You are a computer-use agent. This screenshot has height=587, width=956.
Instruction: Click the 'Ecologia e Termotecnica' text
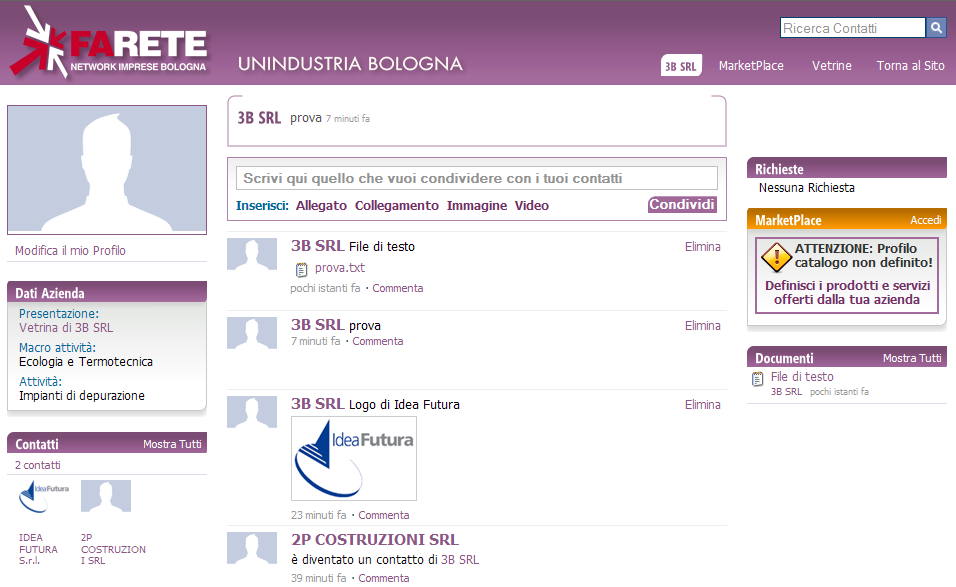(86, 362)
